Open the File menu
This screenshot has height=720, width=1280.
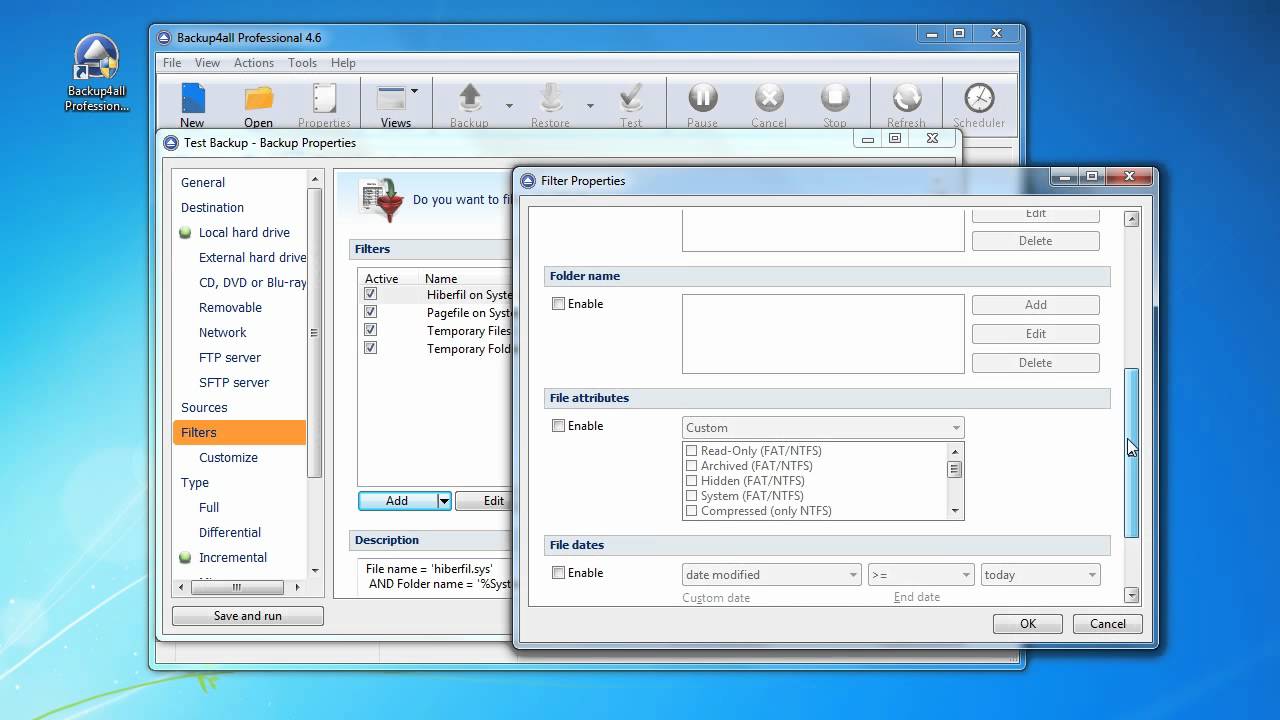coord(172,63)
